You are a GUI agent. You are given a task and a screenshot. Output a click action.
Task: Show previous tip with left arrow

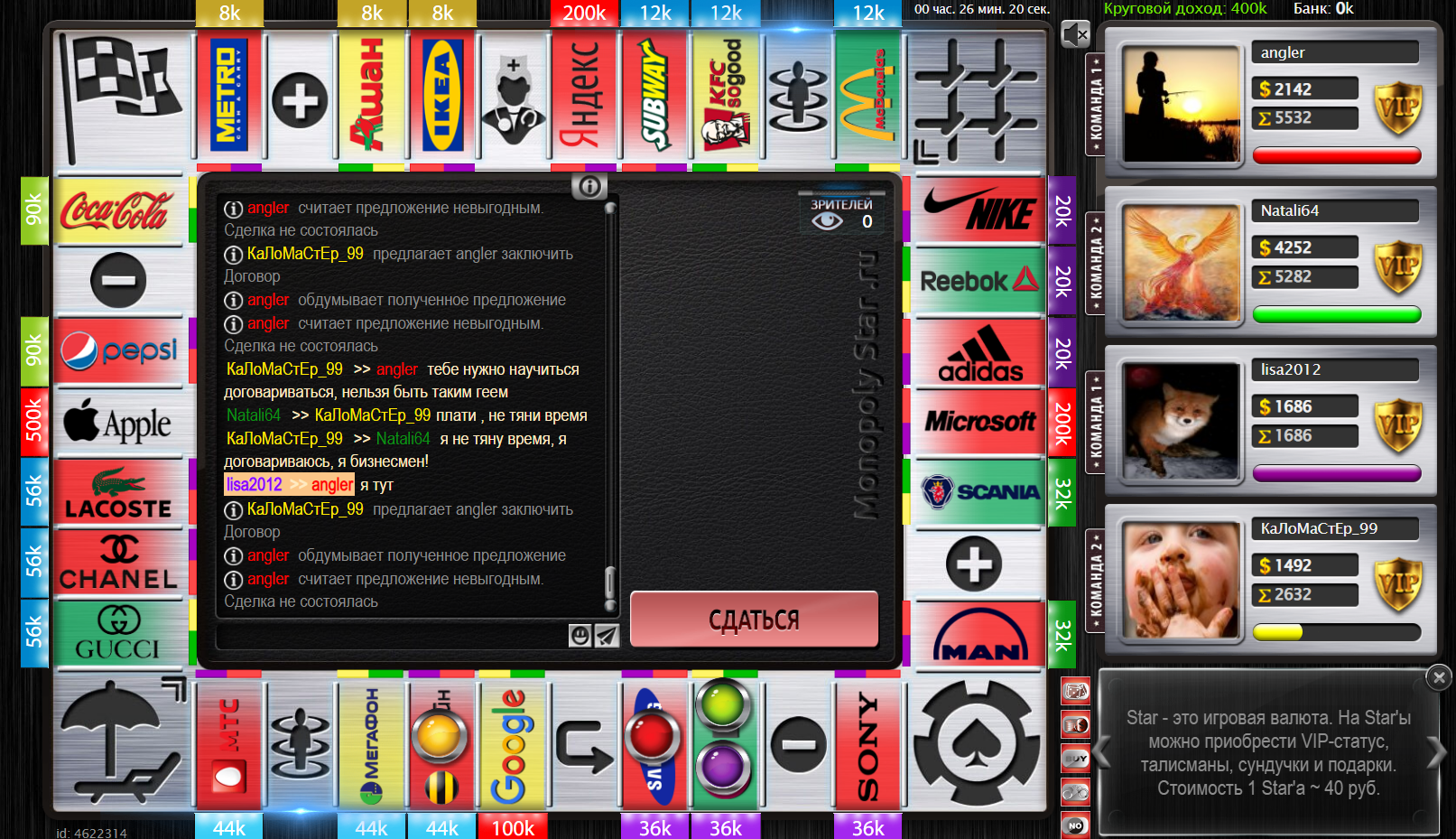click(1101, 751)
